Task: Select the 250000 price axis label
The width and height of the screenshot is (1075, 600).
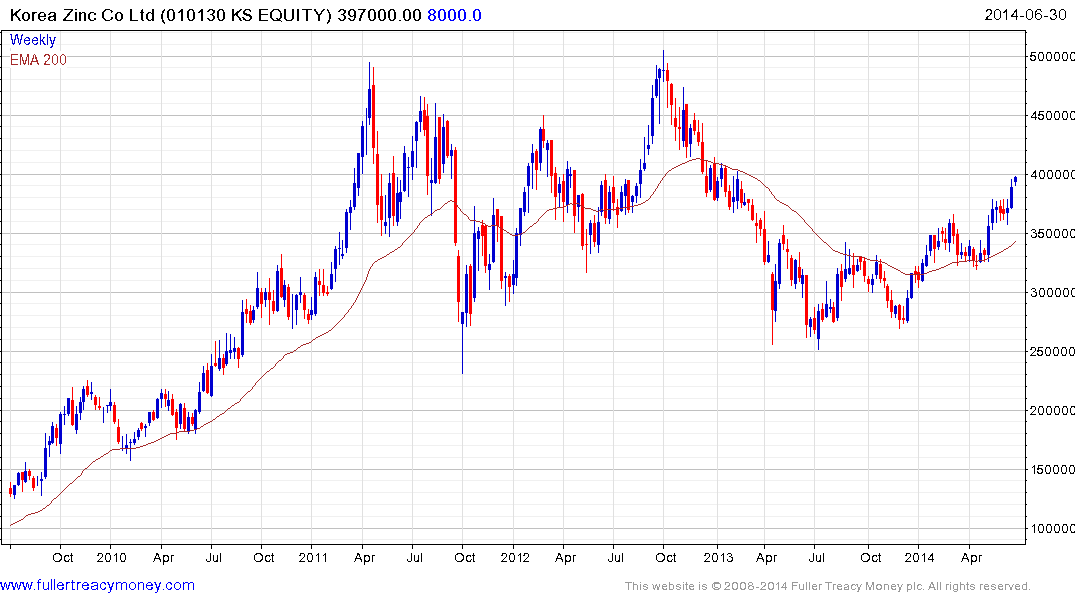Action: [1052, 351]
